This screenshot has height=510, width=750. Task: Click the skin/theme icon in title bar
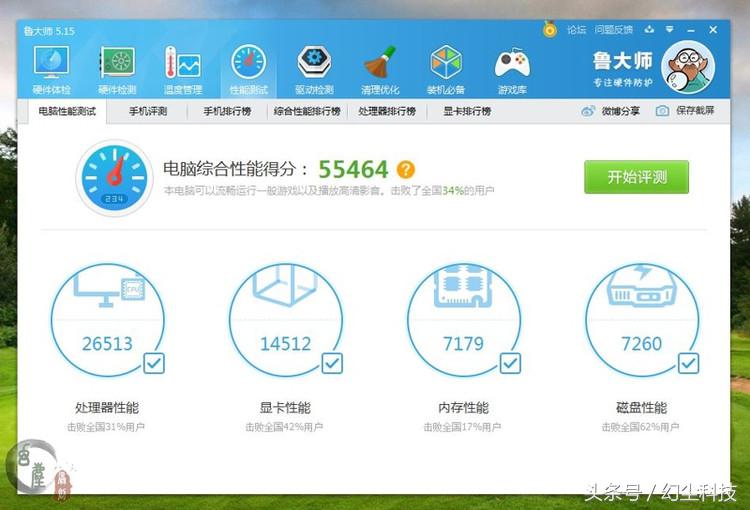pos(649,30)
